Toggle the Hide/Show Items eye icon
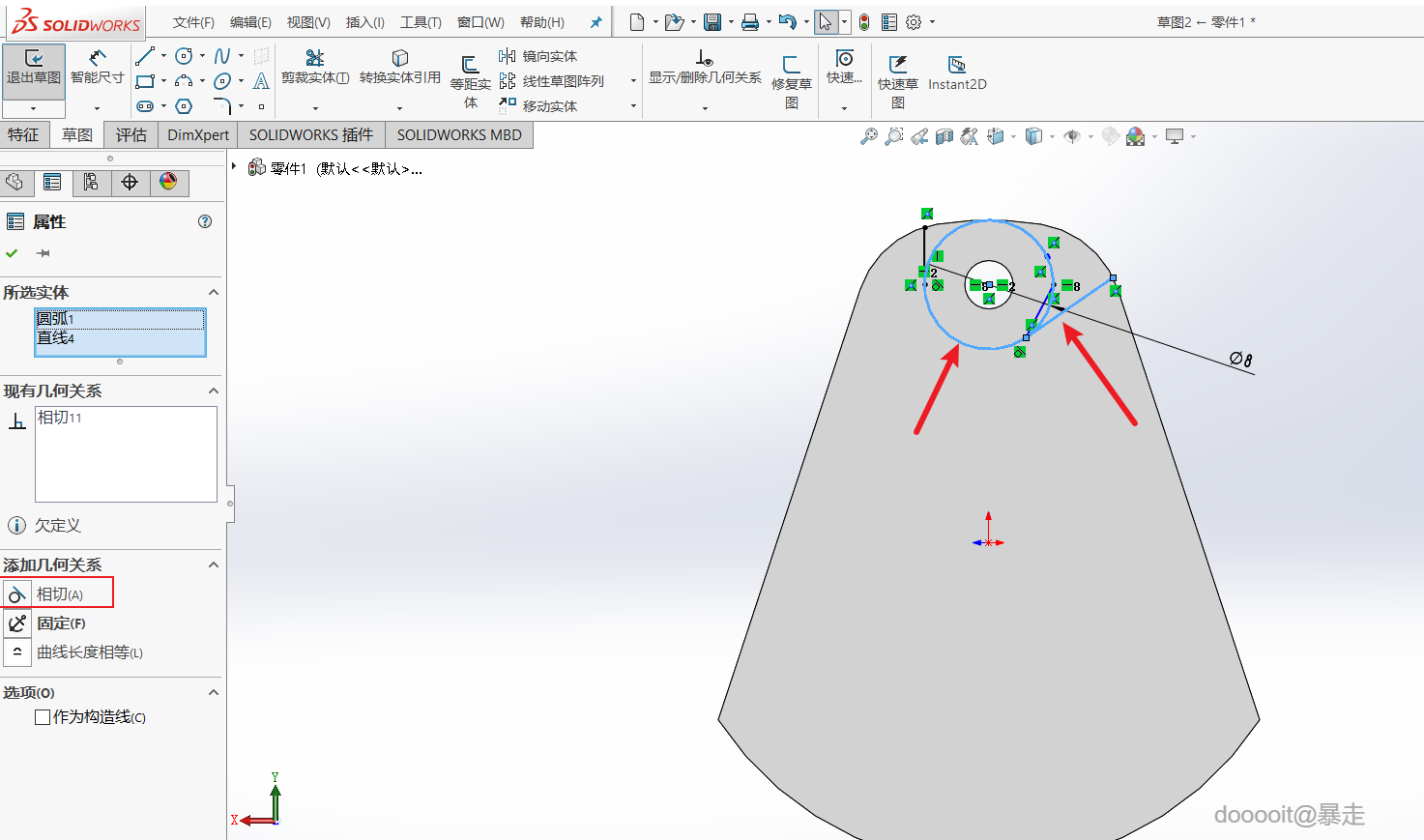The image size is (1424, 840). pos(1072,136)
